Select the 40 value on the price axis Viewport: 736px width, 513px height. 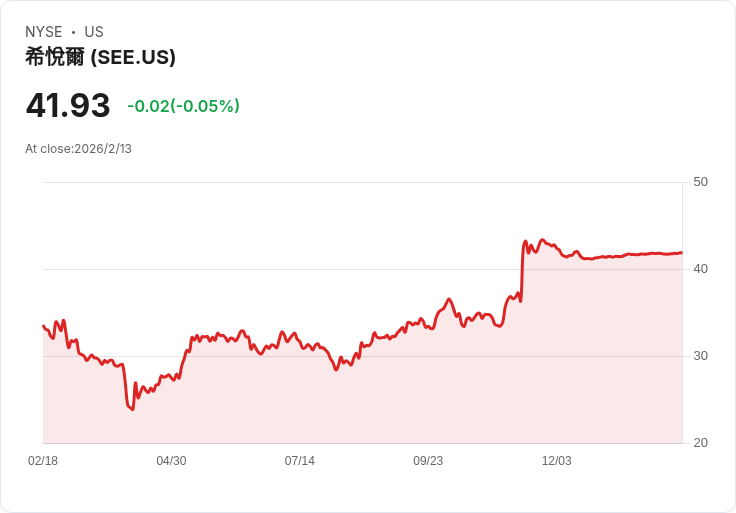(x=700, y=269)
